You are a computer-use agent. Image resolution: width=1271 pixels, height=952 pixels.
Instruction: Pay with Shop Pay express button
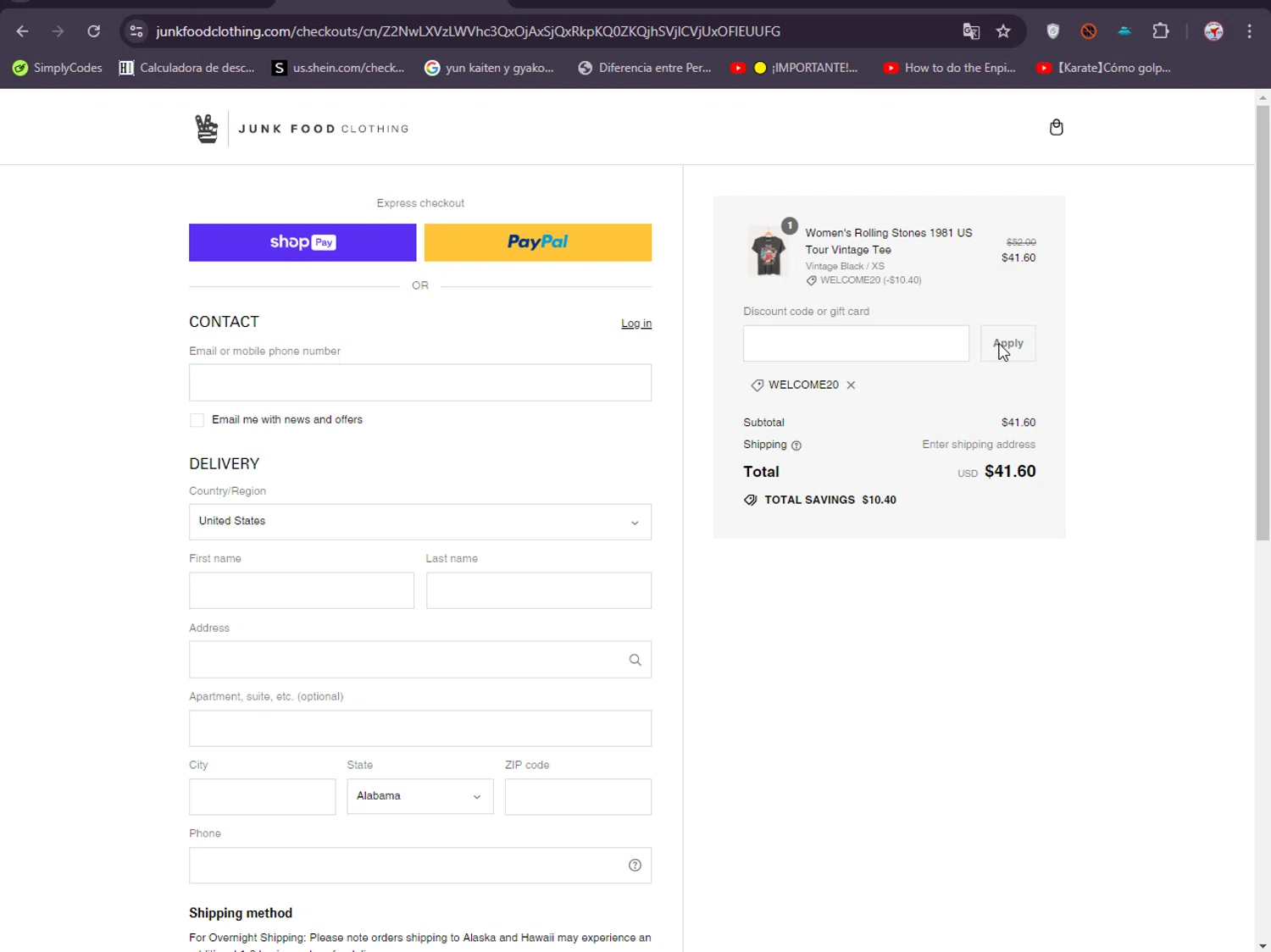(302, 242)
